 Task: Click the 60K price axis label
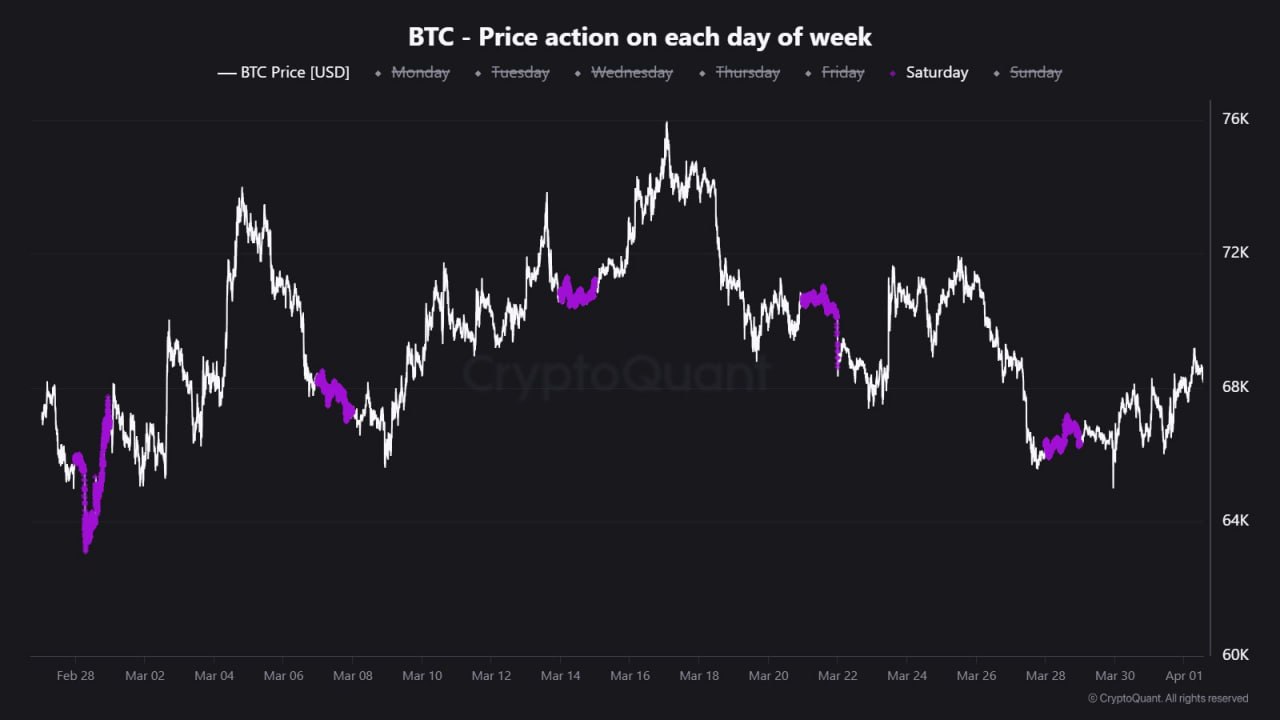(1236, 655)
